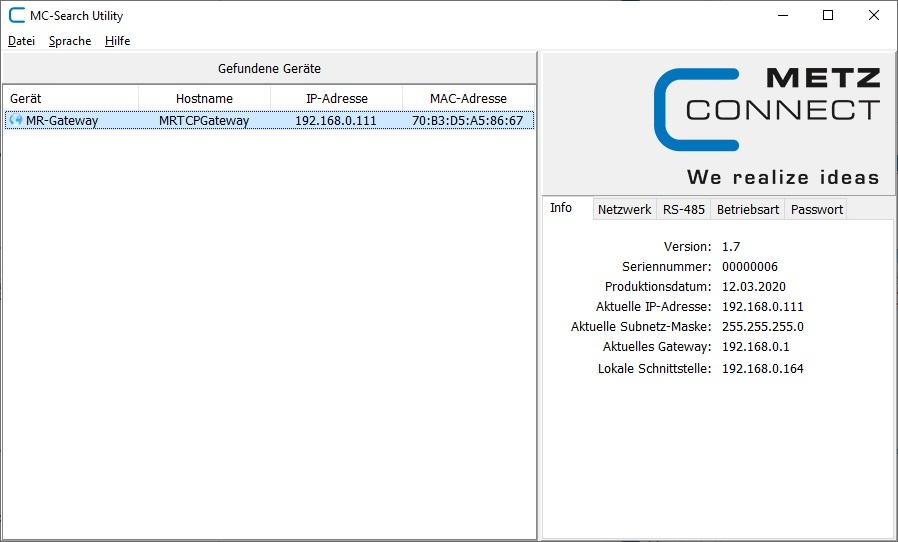898x542 pixels.
Task: Click the MC-Search Utility title bar icon
Action: 16,15
